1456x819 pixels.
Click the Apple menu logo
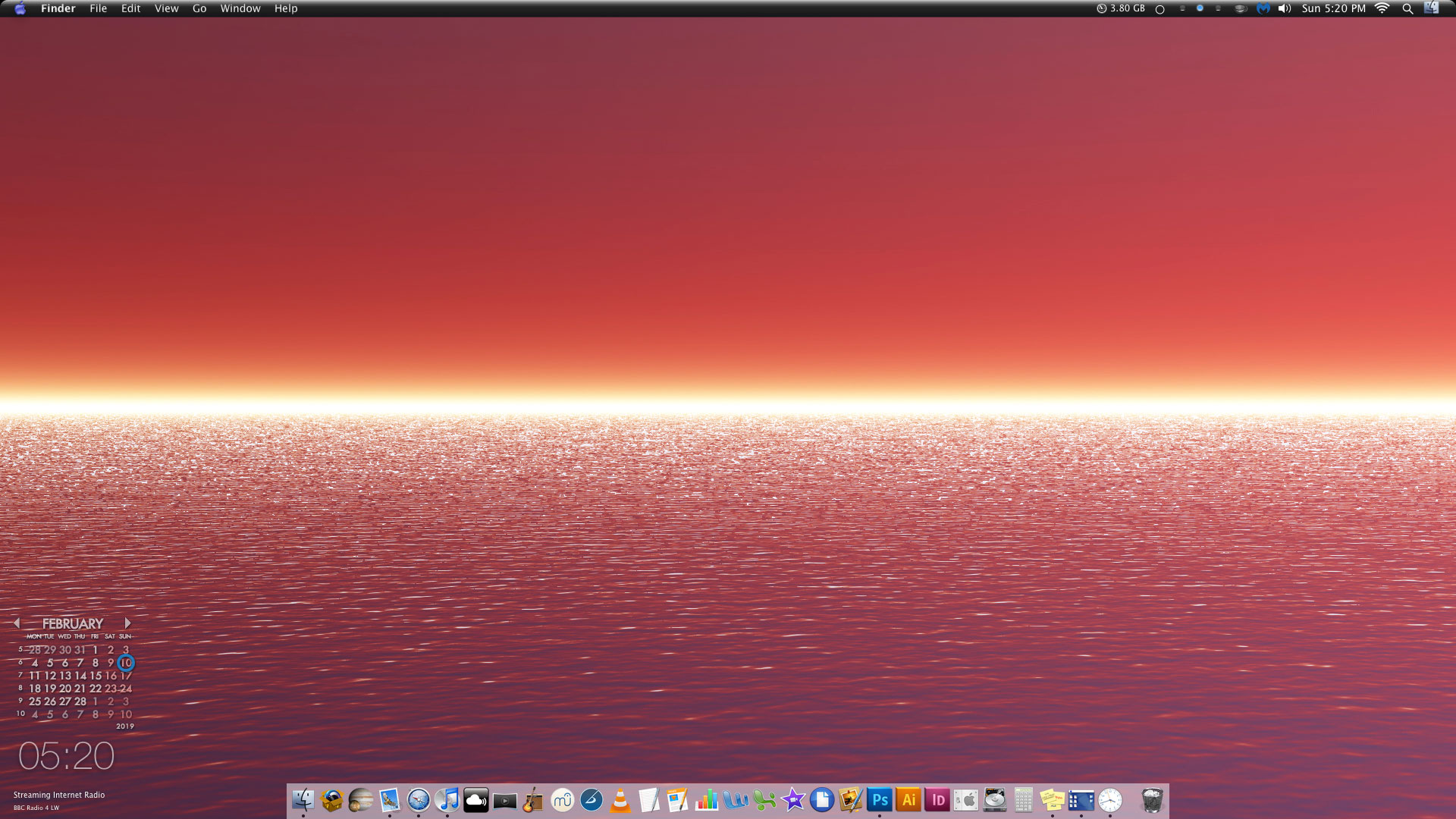point(20,8)
